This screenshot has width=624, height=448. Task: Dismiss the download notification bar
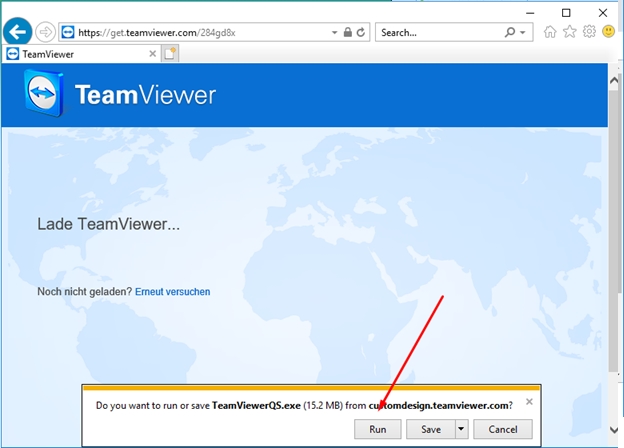[x=529, y=401]
